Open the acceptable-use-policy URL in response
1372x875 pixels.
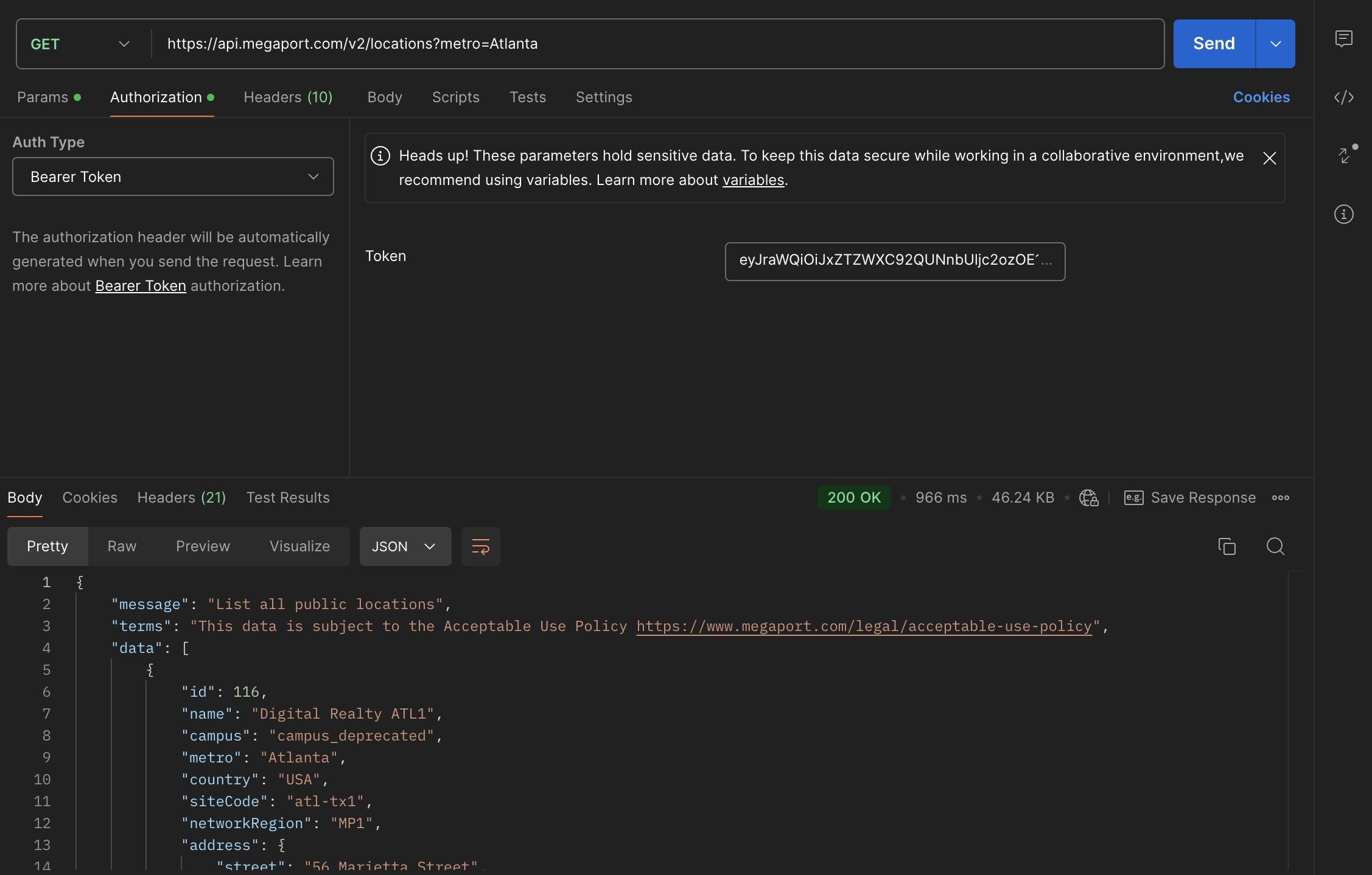[x=864, y=626]
